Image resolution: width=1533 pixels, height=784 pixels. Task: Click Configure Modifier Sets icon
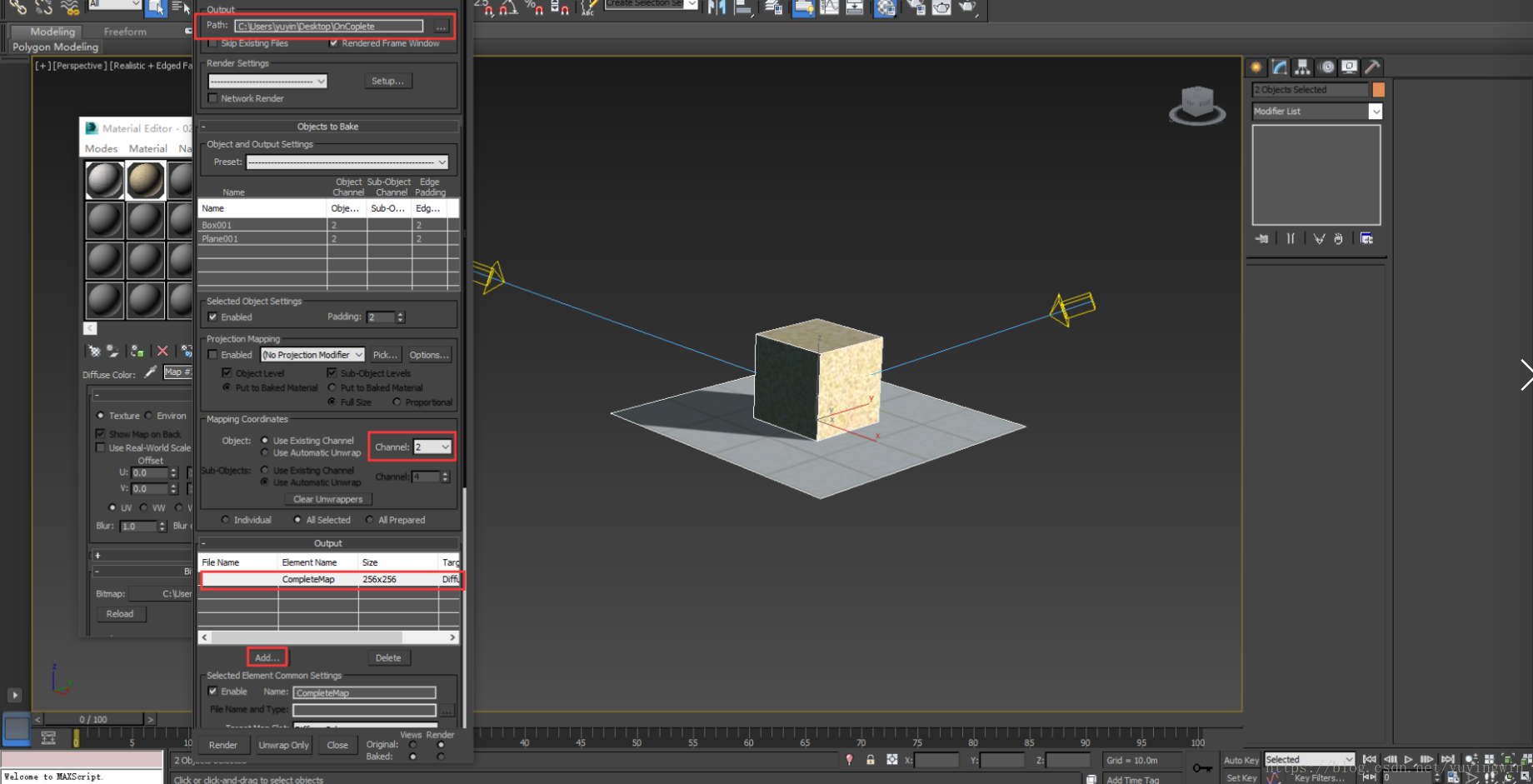coord(1366,239)
